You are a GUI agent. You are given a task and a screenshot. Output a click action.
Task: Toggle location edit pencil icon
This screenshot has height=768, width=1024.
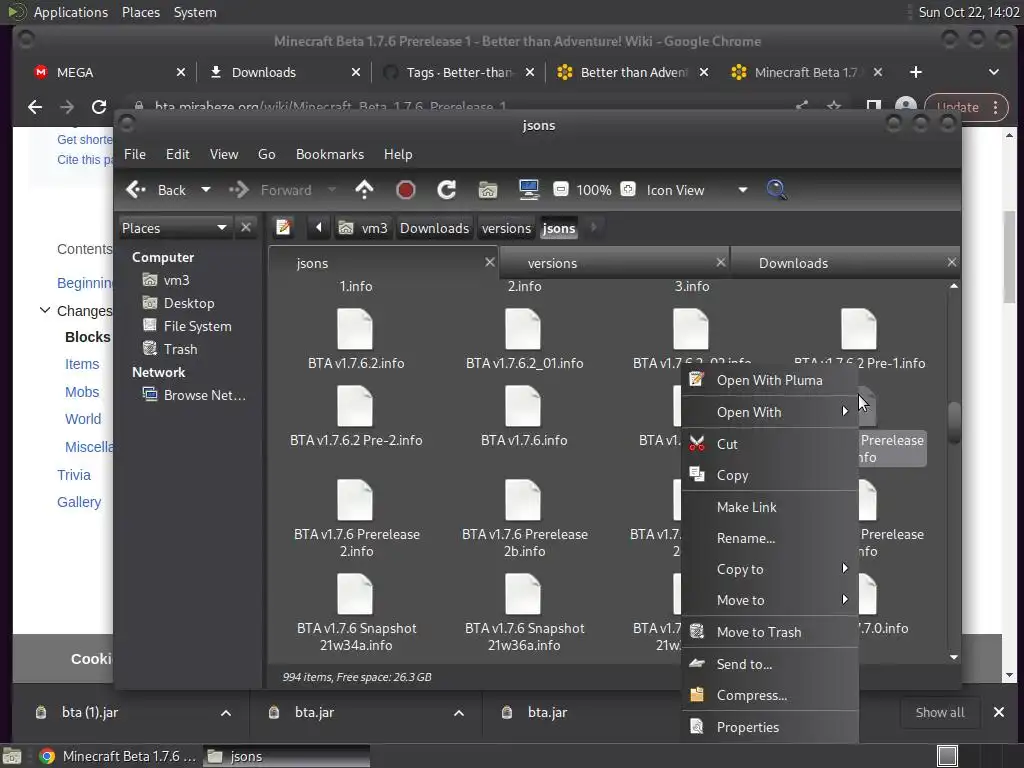[283, 227]
